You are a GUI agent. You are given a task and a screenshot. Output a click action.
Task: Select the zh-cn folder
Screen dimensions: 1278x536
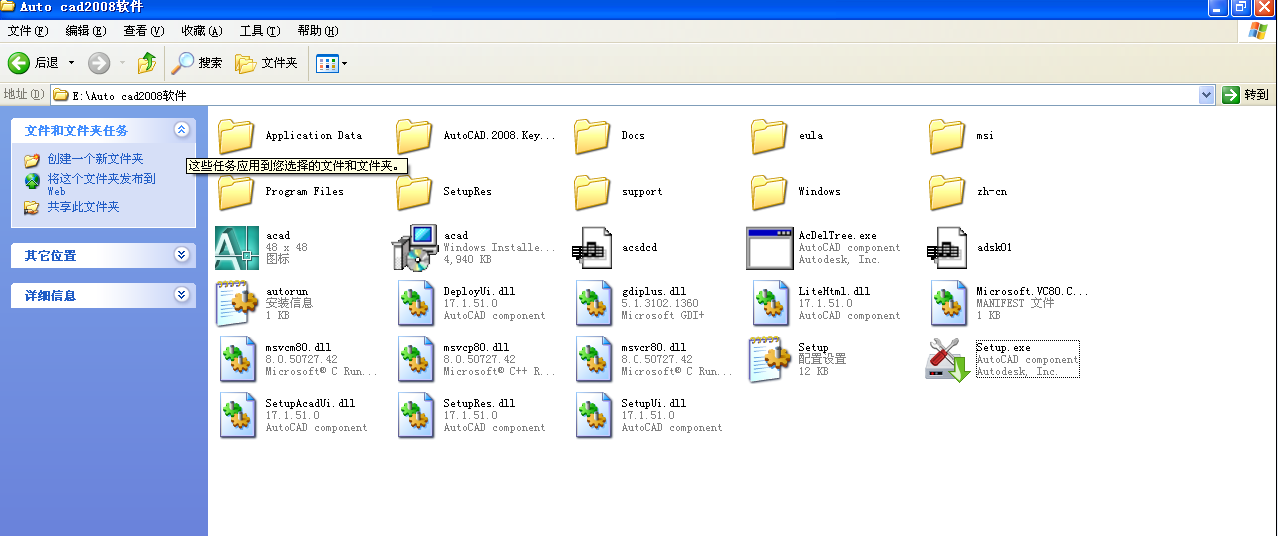[x=967, y=192]
